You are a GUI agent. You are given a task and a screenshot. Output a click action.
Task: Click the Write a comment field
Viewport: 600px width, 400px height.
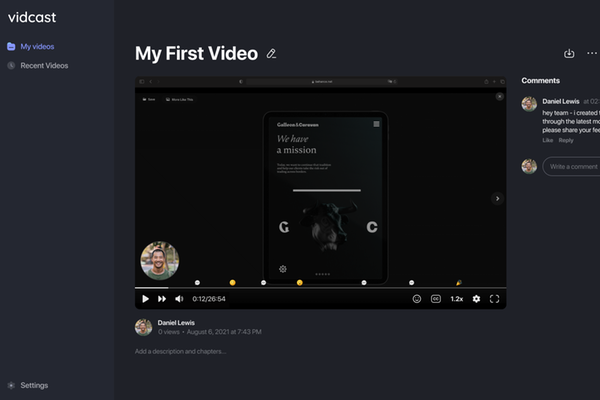pos(571,167)
